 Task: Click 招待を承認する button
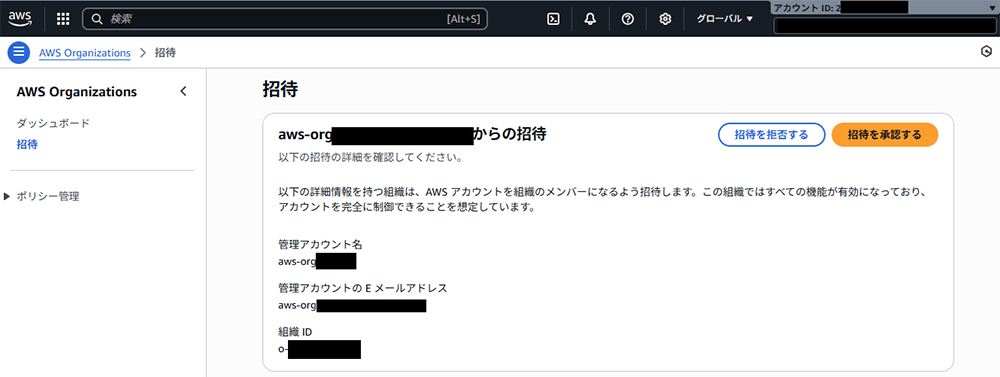point(885,135)
